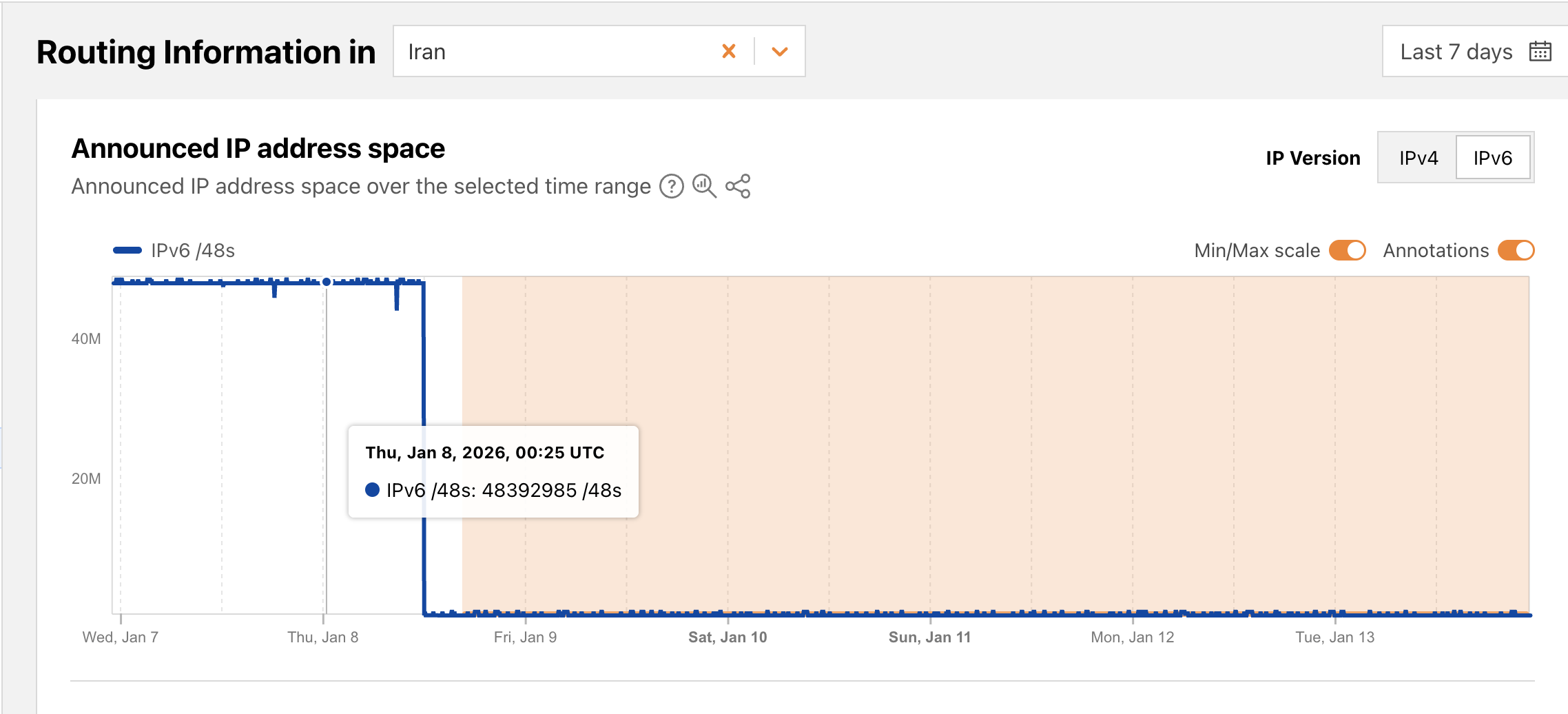1568x714 pixels.
Task: Select the IPv6 tab
Action: tap(1492, 158)
